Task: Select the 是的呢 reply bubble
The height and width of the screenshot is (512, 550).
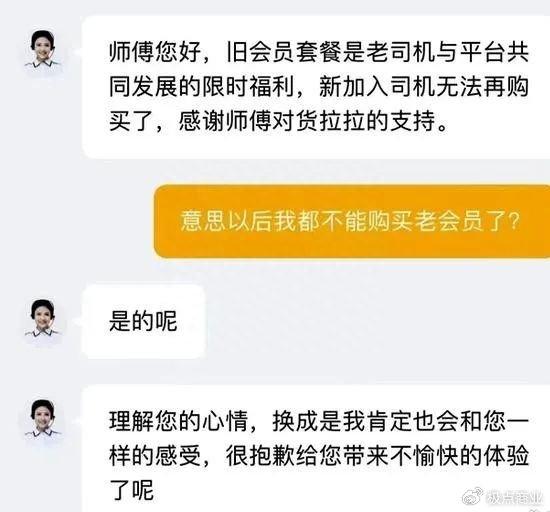Action: 143,321
